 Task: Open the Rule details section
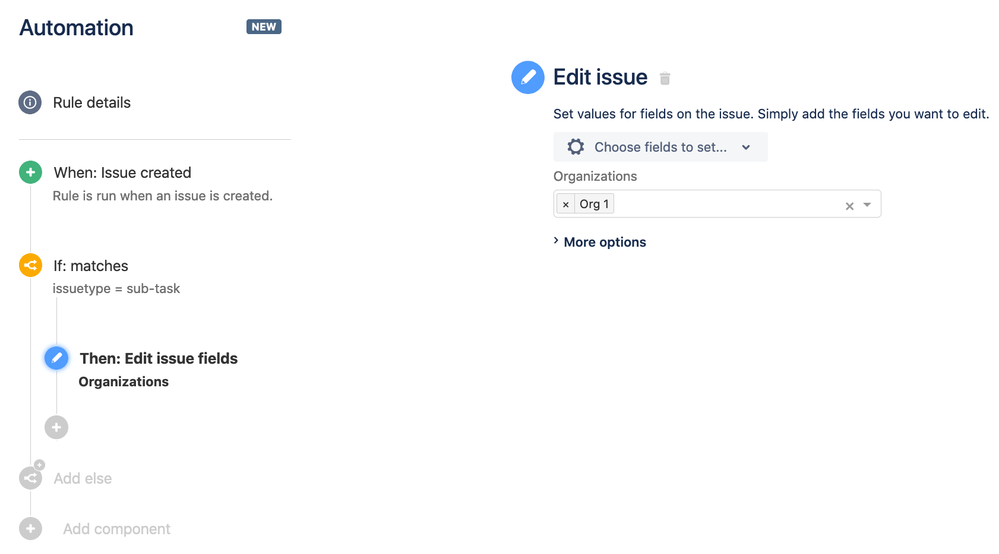(x=92, y=103)
